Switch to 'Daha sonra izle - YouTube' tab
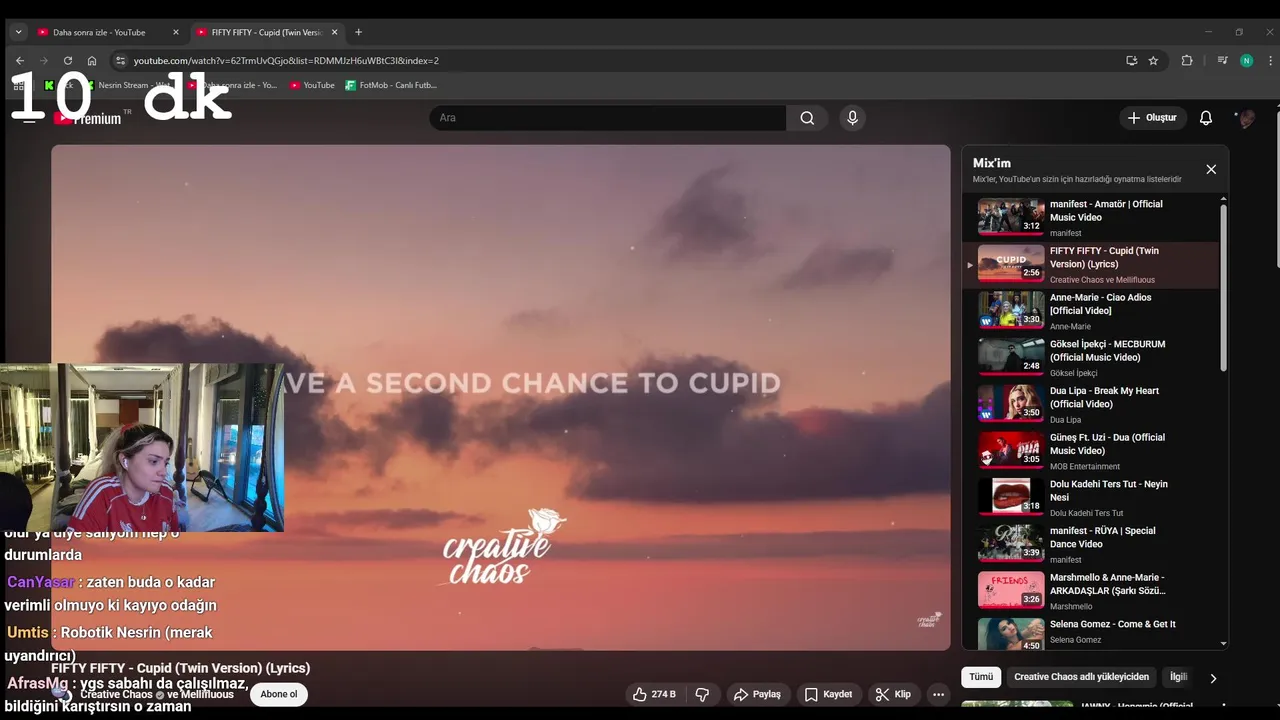Image resolution: width=1280 pixels, height=720 pixels. click(108, 32)
